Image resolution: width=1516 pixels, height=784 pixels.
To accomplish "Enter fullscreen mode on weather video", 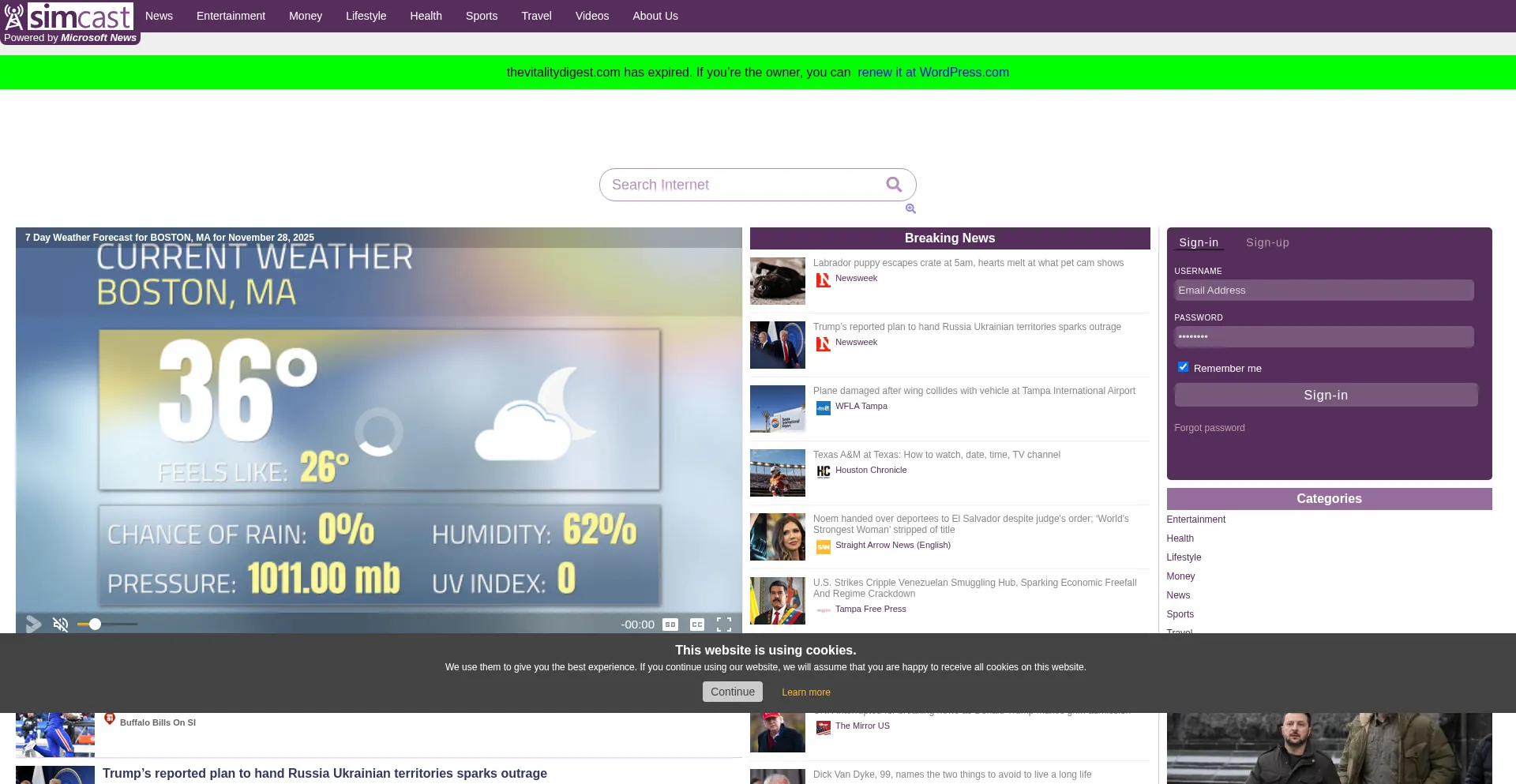I will point(724,625).
